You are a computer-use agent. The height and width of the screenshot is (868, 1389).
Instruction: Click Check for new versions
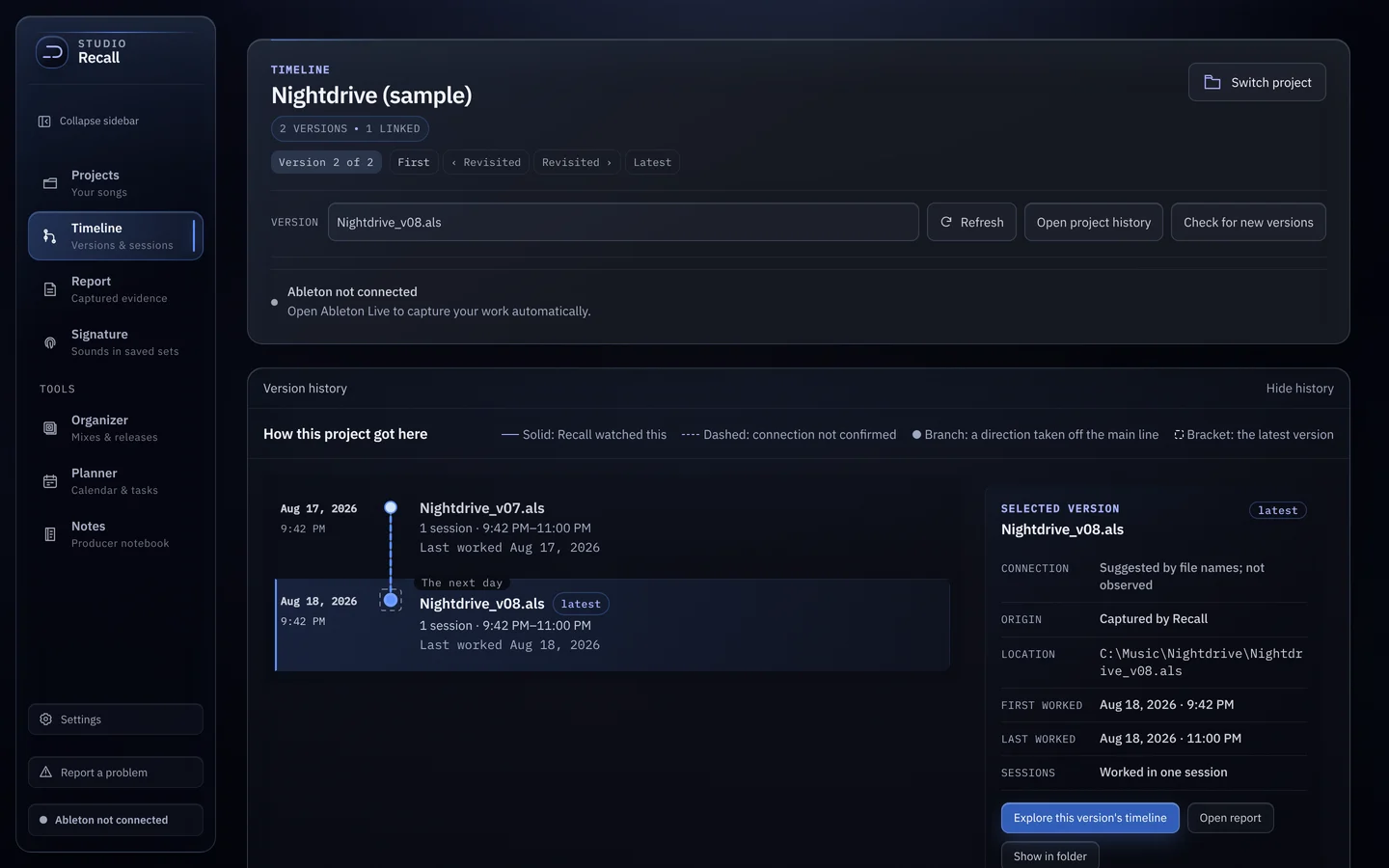click(1248, 222)
